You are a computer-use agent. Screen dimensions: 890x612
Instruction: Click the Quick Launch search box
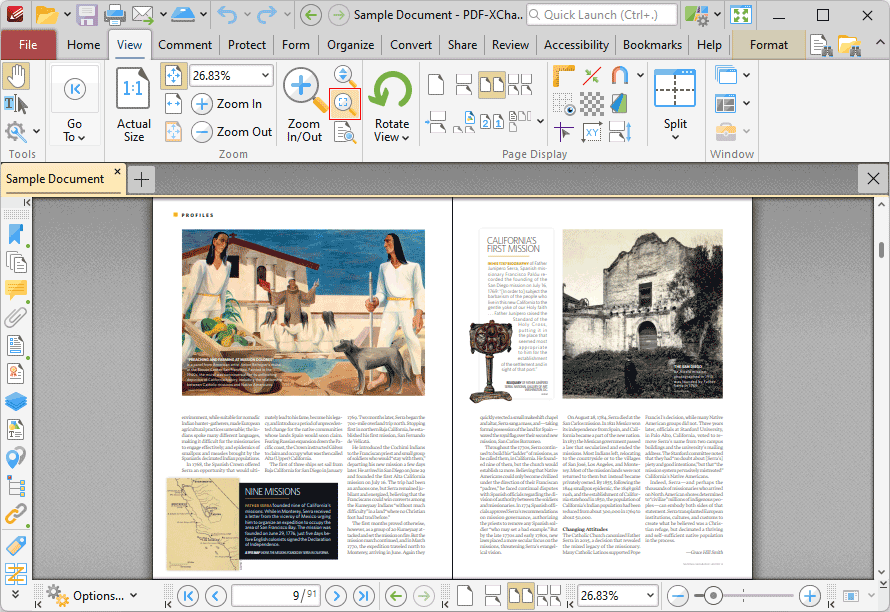tap(602, 15)
